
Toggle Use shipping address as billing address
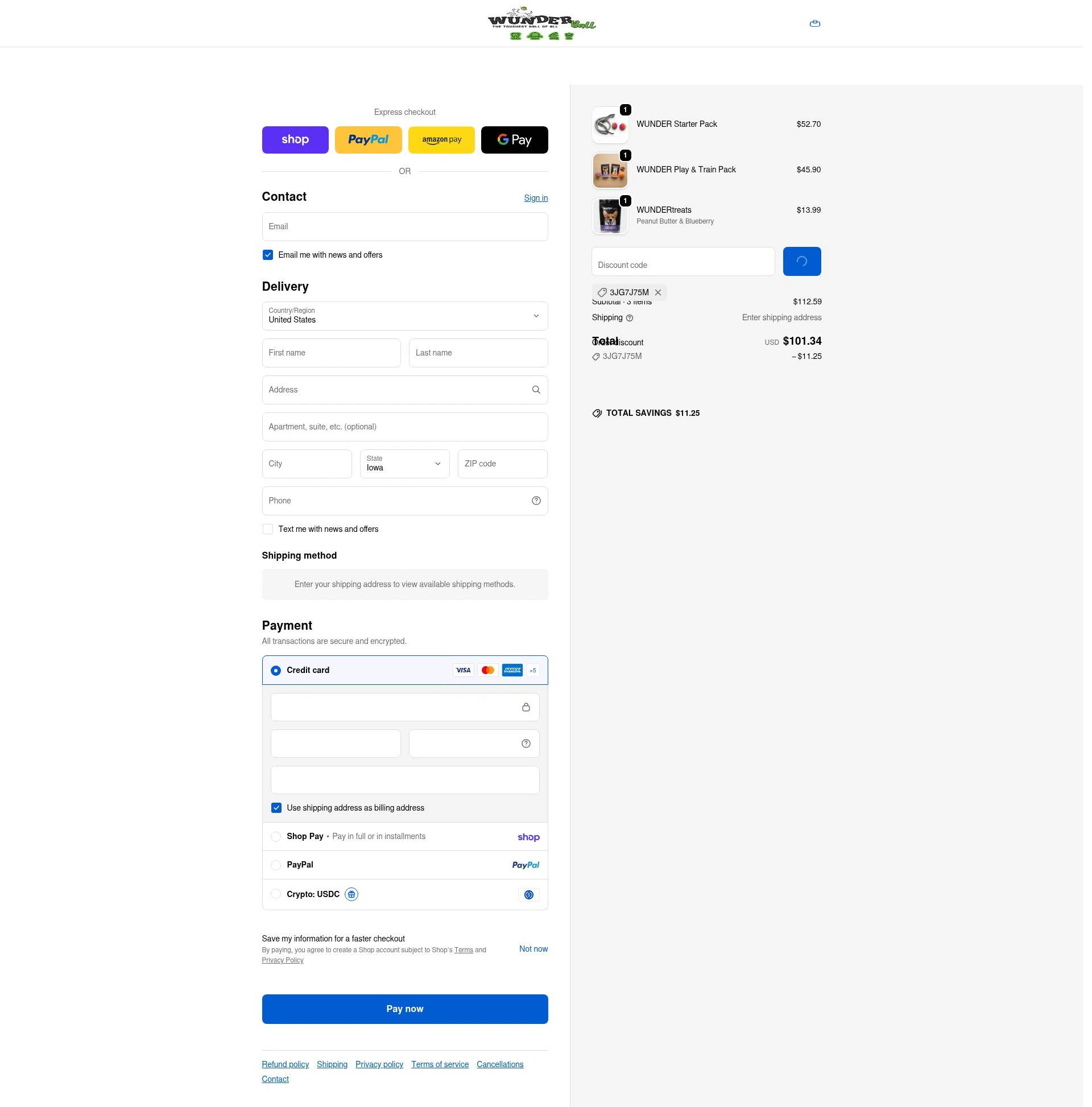276,808
